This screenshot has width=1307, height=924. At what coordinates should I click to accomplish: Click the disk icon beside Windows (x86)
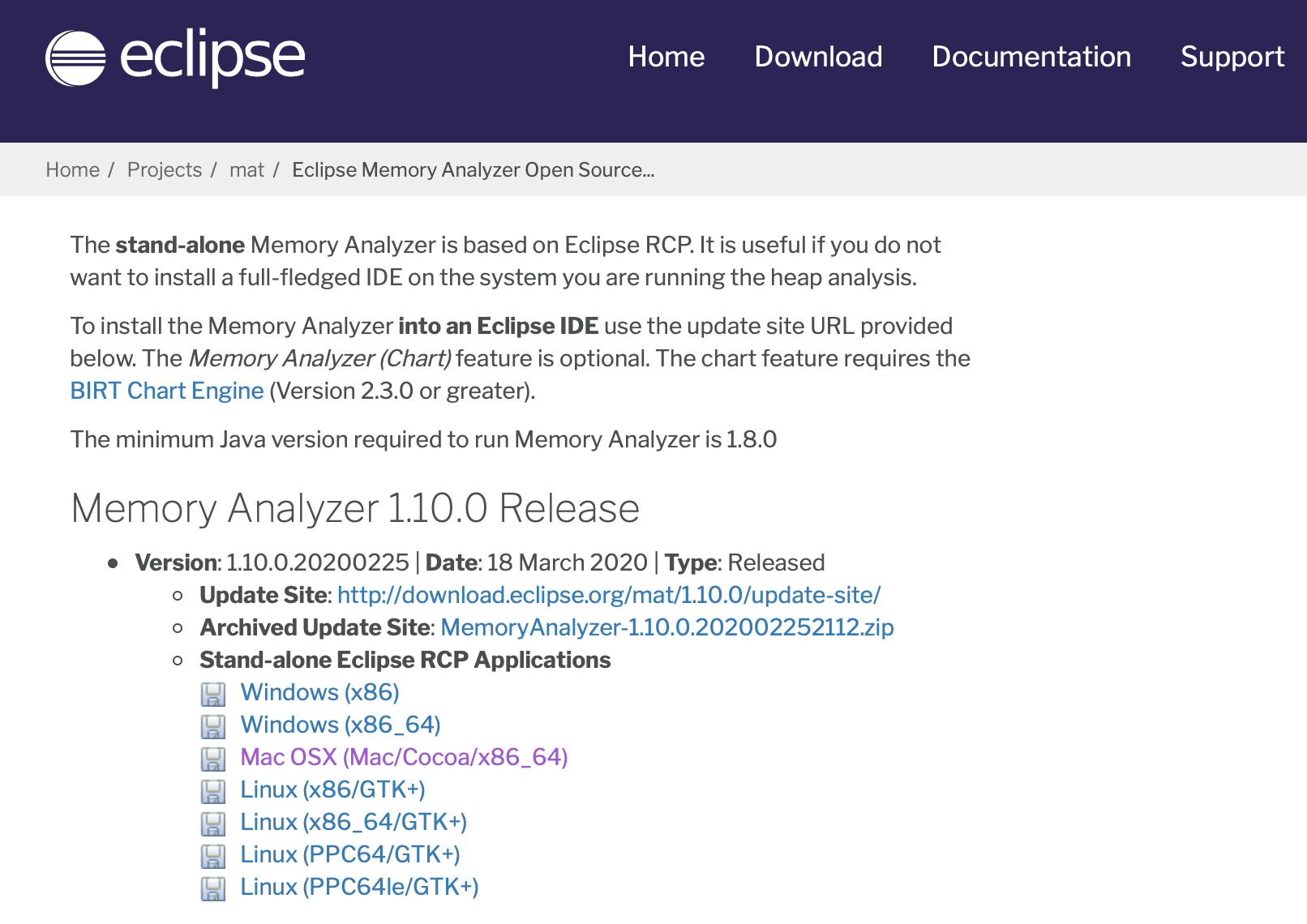(213, 694)
